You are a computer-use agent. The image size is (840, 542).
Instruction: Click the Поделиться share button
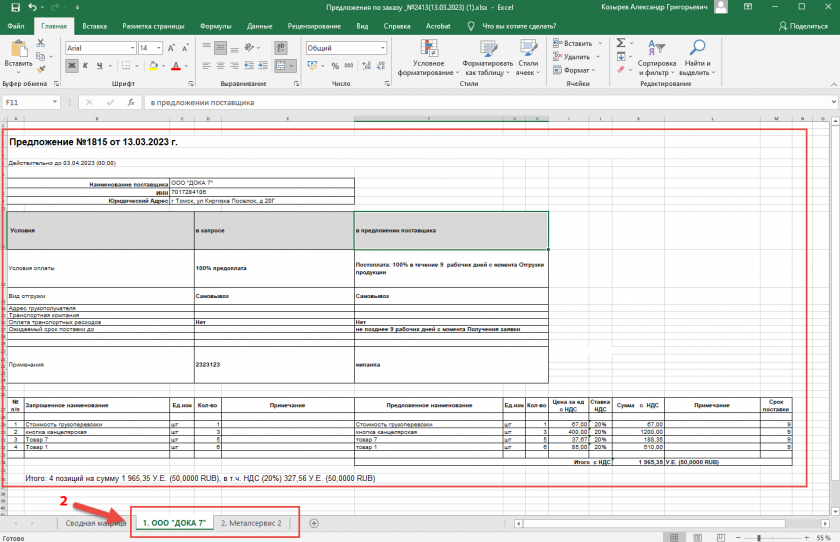803,26
